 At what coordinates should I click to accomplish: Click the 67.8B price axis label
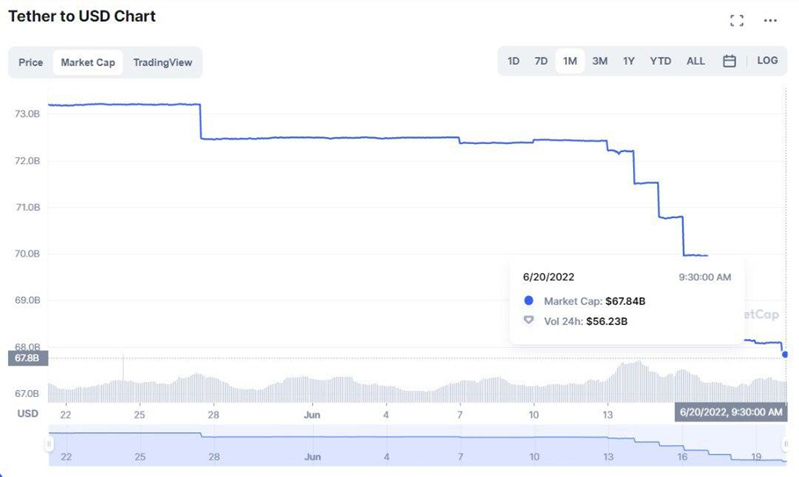point(28,358)
